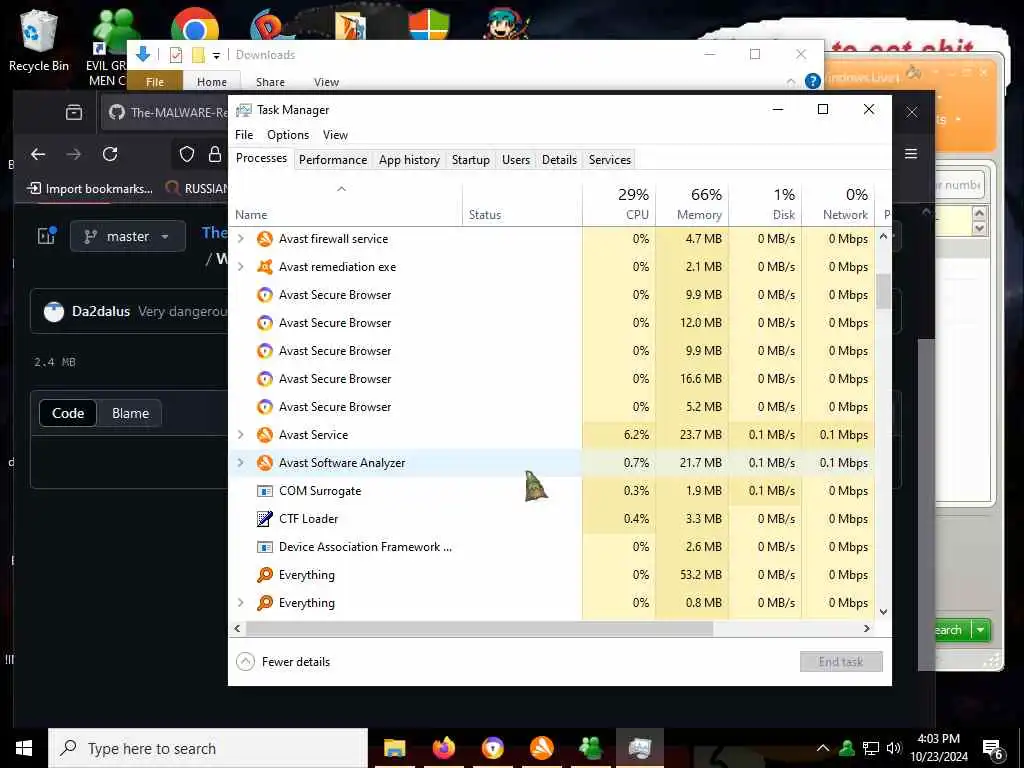Click Import bookmarks in Firefox toolbar
Image resolution: width=1024 pixels, height=768 pixels.
point(89,189)
